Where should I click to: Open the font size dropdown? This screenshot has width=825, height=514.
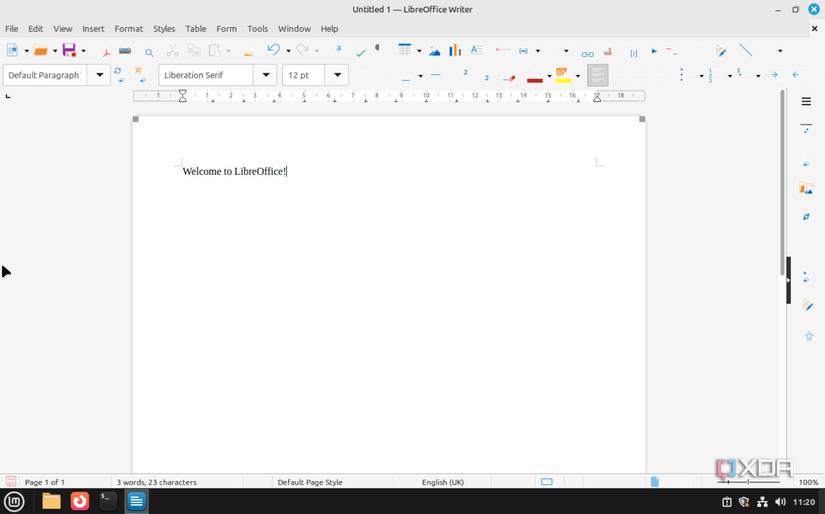click(x=337, y=75)
